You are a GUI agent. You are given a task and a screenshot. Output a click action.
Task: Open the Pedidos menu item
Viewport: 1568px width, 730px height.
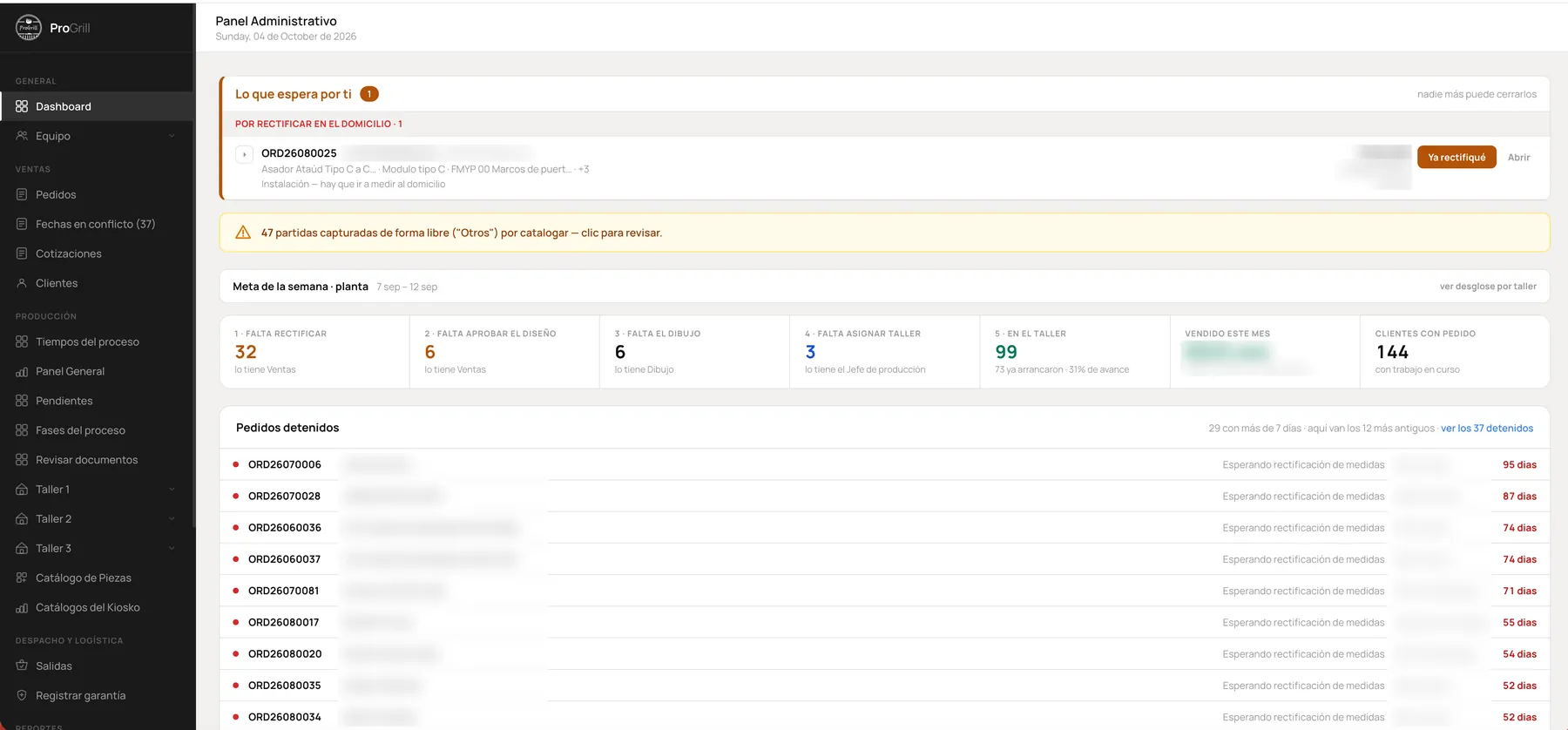(97, 194)
